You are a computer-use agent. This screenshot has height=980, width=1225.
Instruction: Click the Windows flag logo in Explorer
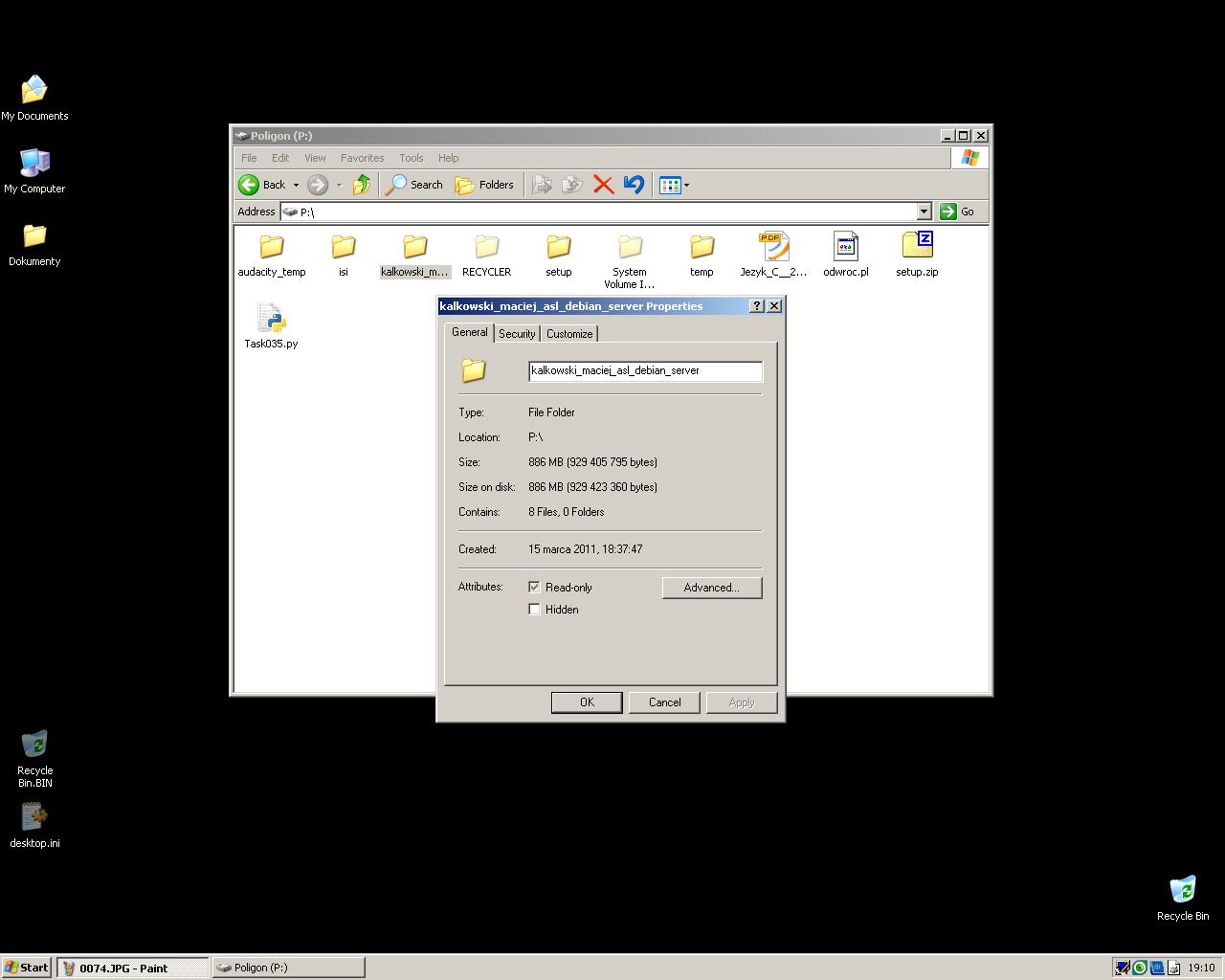pyautogui.click(x=969, y=158)
